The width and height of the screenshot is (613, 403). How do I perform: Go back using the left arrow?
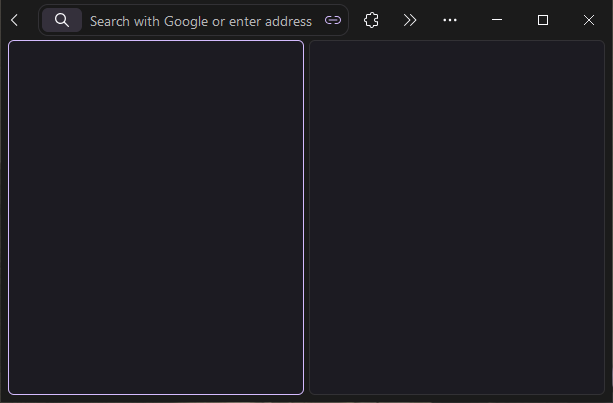[x=14, y=20]
